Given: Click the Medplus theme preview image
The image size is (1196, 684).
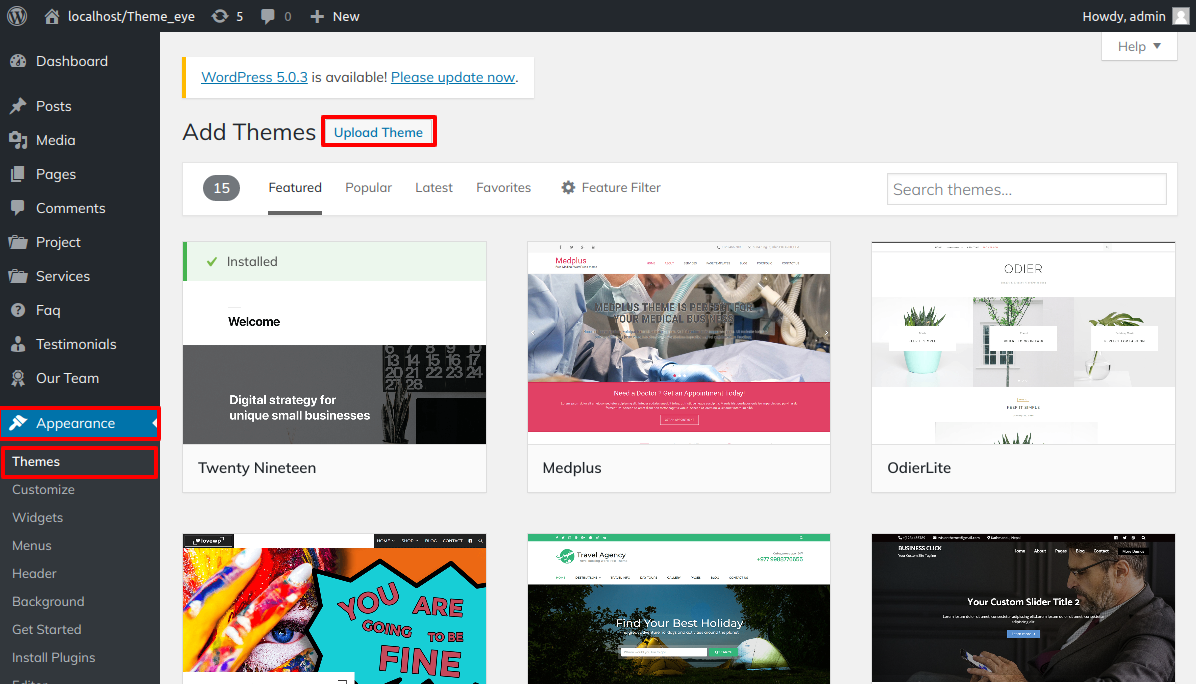Looking at the screenshot, I should click(x=679, y=343).
